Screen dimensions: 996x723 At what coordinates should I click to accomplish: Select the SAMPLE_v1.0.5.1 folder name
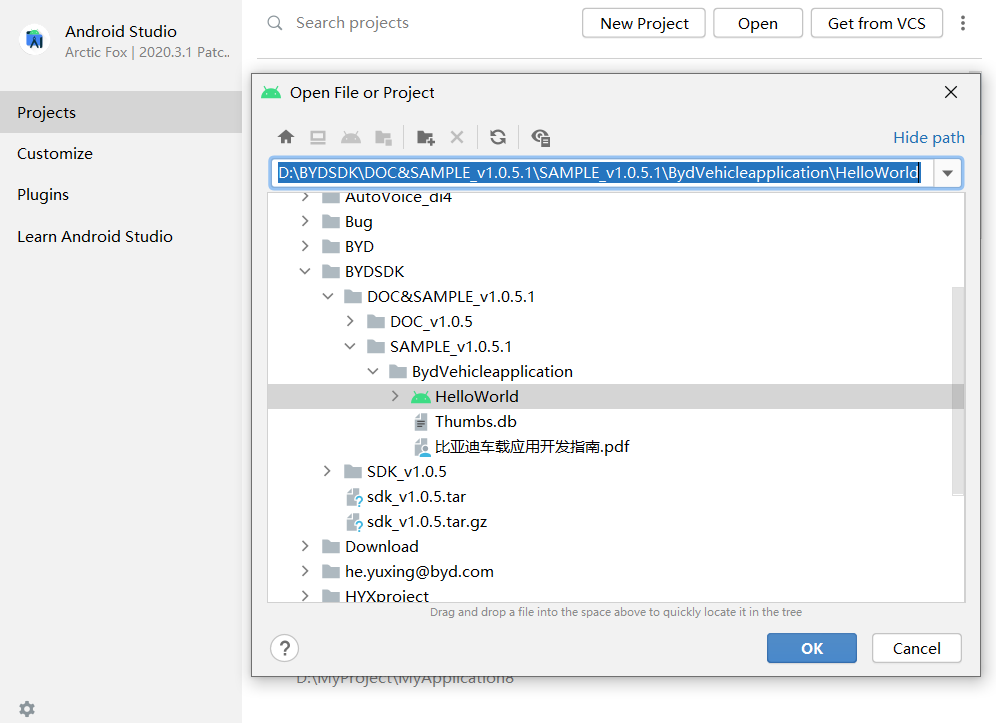(x=451, y=347)
